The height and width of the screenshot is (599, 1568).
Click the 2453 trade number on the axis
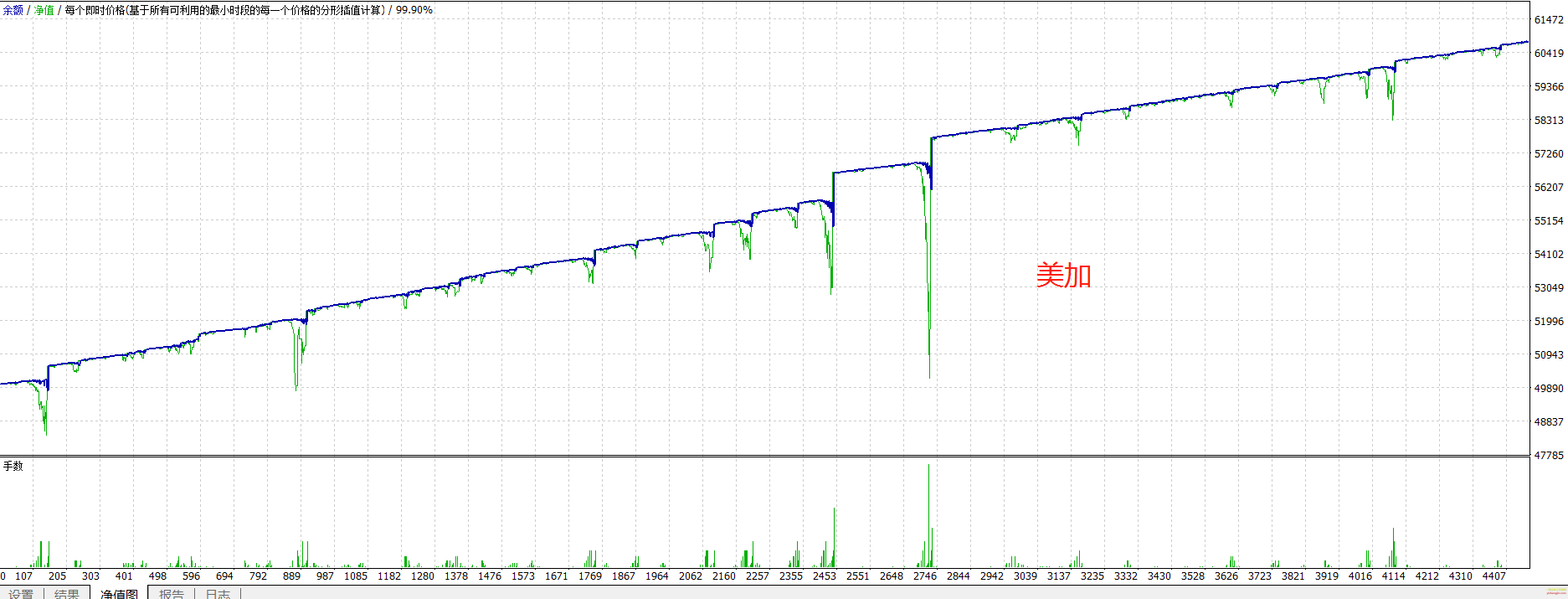pyautogui.click(x=825, y=576)
